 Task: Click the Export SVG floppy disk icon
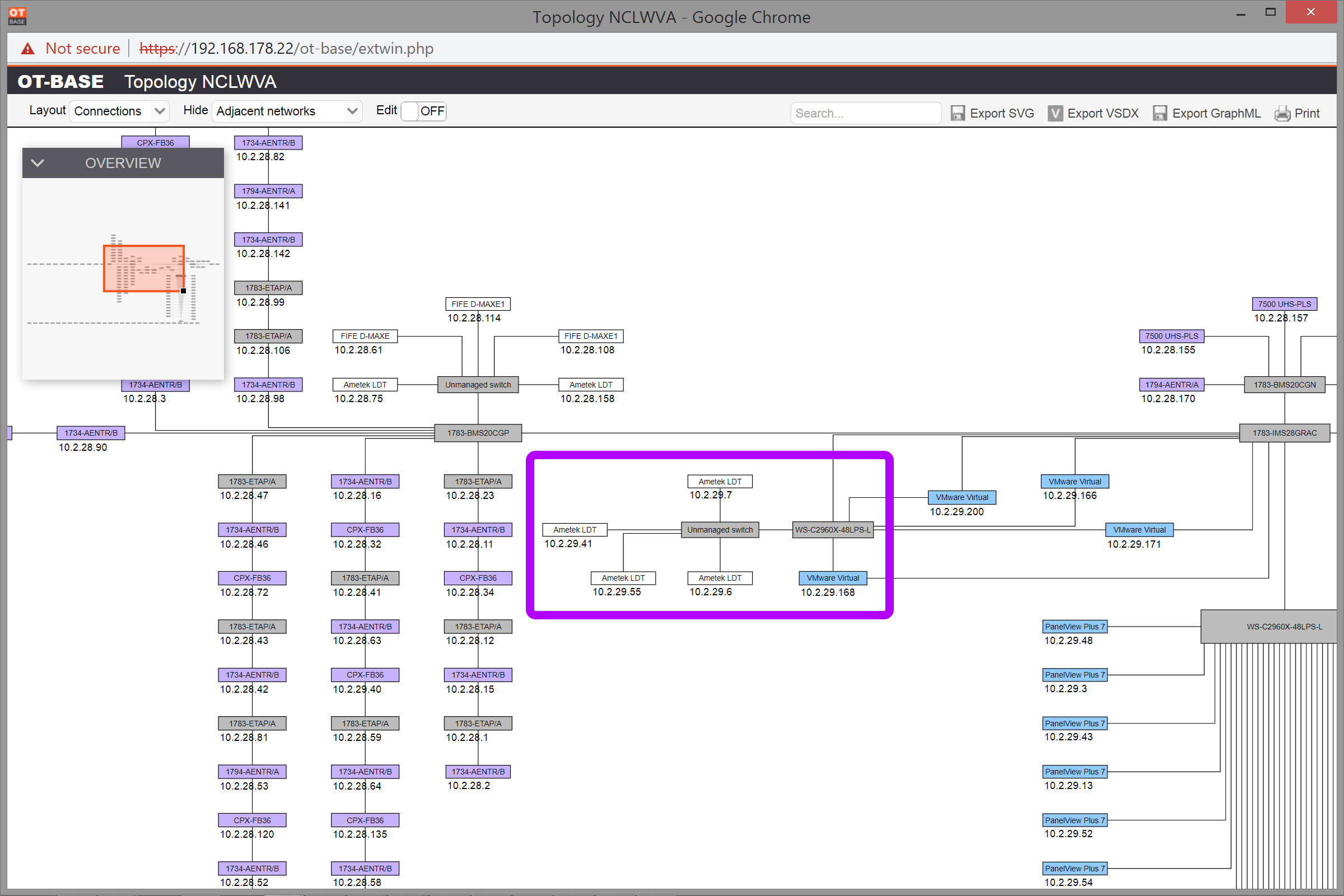957,113
